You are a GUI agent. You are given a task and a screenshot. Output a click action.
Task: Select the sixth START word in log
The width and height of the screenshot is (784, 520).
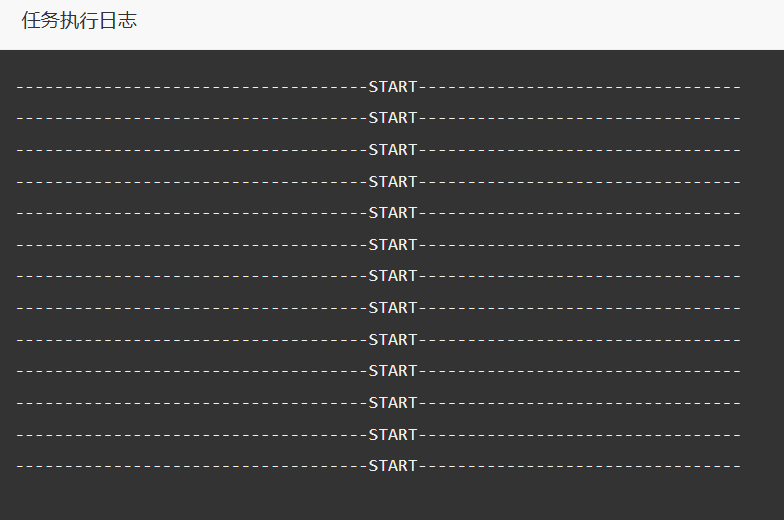pyautogui.click(x=392, y=245)
